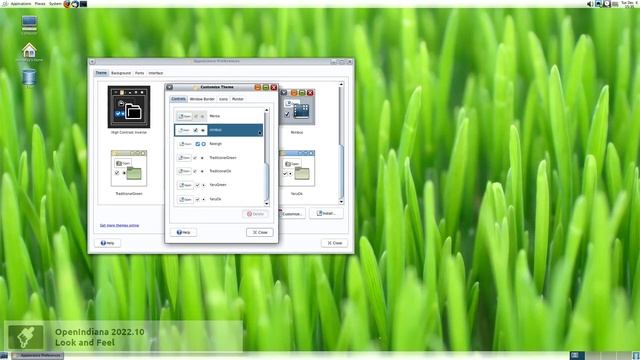Open the System menu
The height and width of the screenshot is (360, 640).
point(55,4)
